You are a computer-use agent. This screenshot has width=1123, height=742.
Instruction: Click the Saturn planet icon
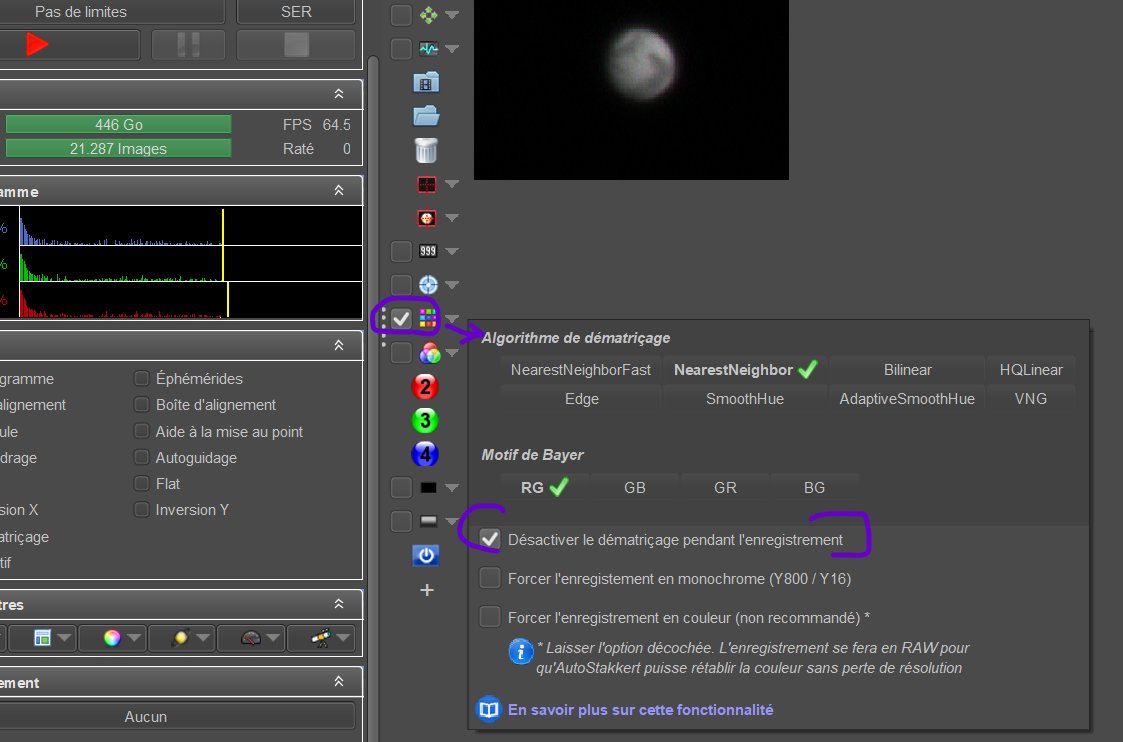click(180, 637)
